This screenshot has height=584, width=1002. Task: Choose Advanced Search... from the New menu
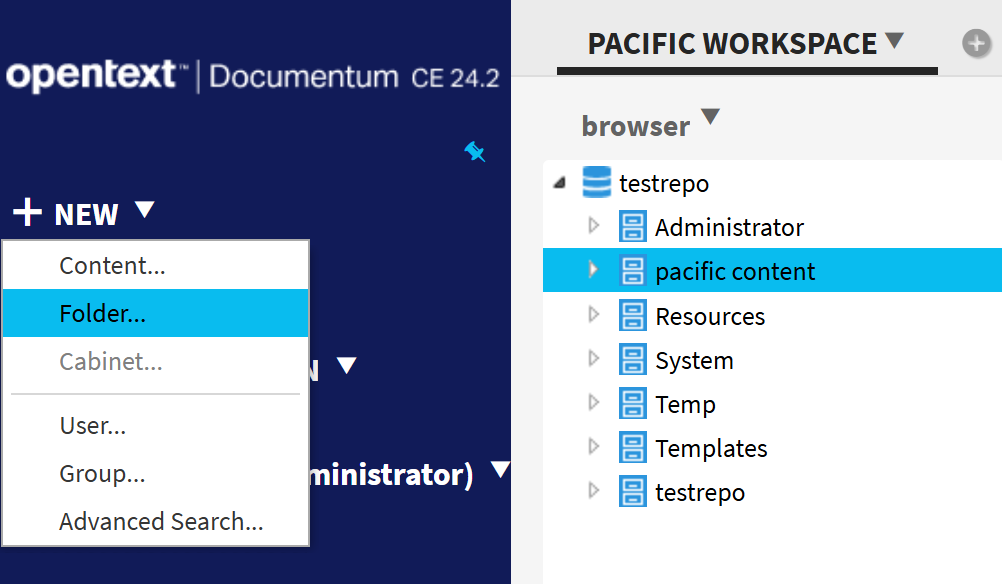[156, 521]
